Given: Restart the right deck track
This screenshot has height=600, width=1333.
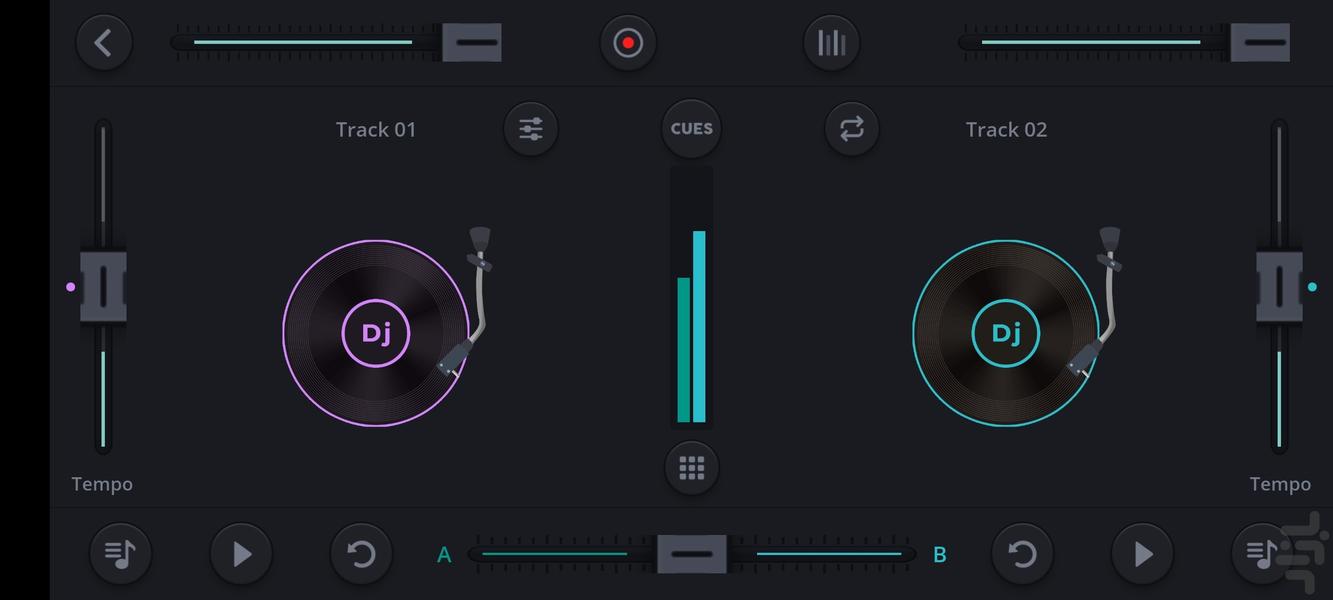Looking at the screenshot, I should pos(1022,554).
